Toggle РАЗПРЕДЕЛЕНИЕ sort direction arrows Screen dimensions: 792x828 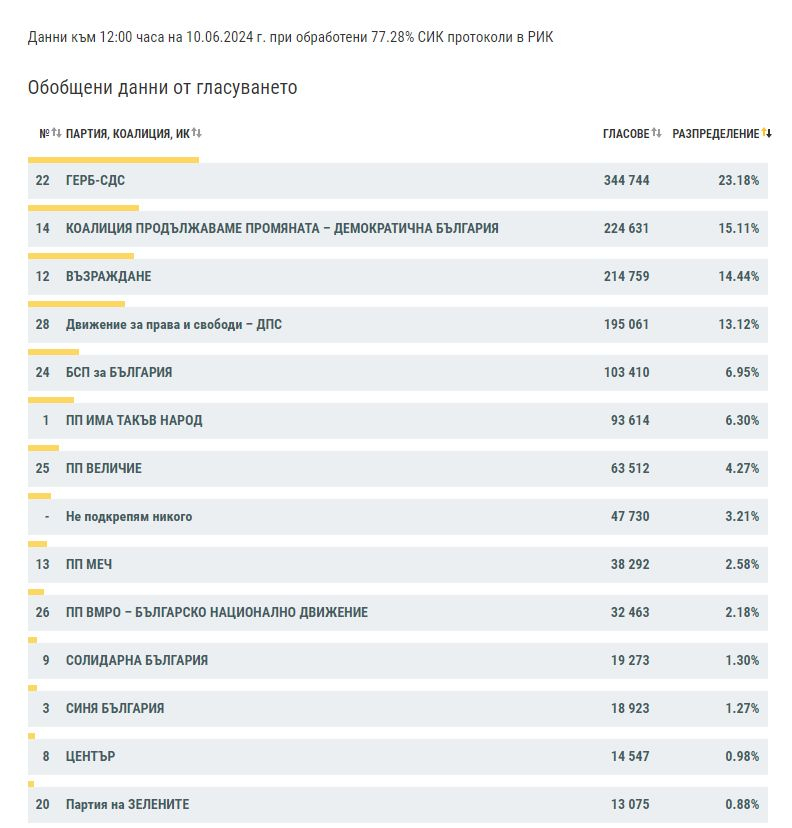click(767, 133)
